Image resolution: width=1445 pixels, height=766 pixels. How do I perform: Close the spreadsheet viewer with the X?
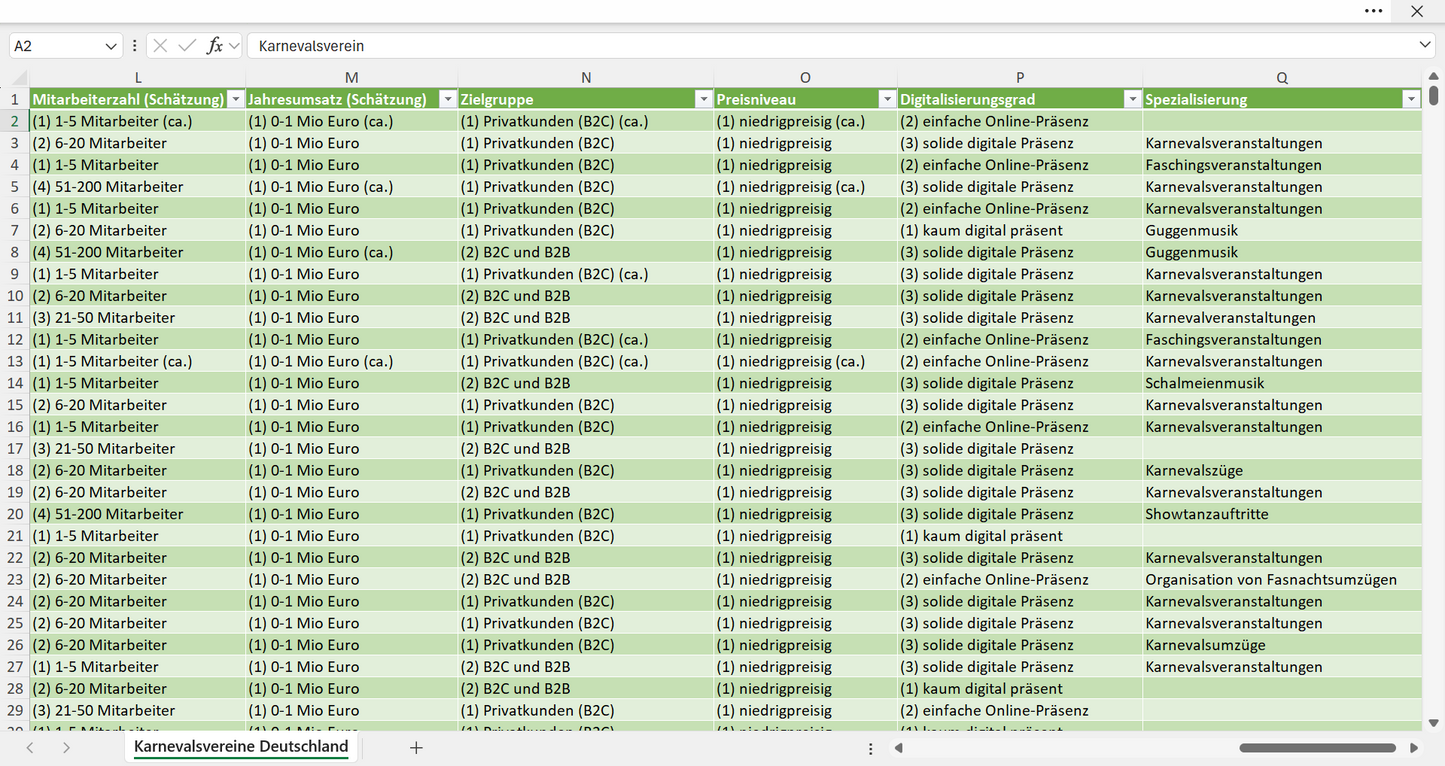1417,11
